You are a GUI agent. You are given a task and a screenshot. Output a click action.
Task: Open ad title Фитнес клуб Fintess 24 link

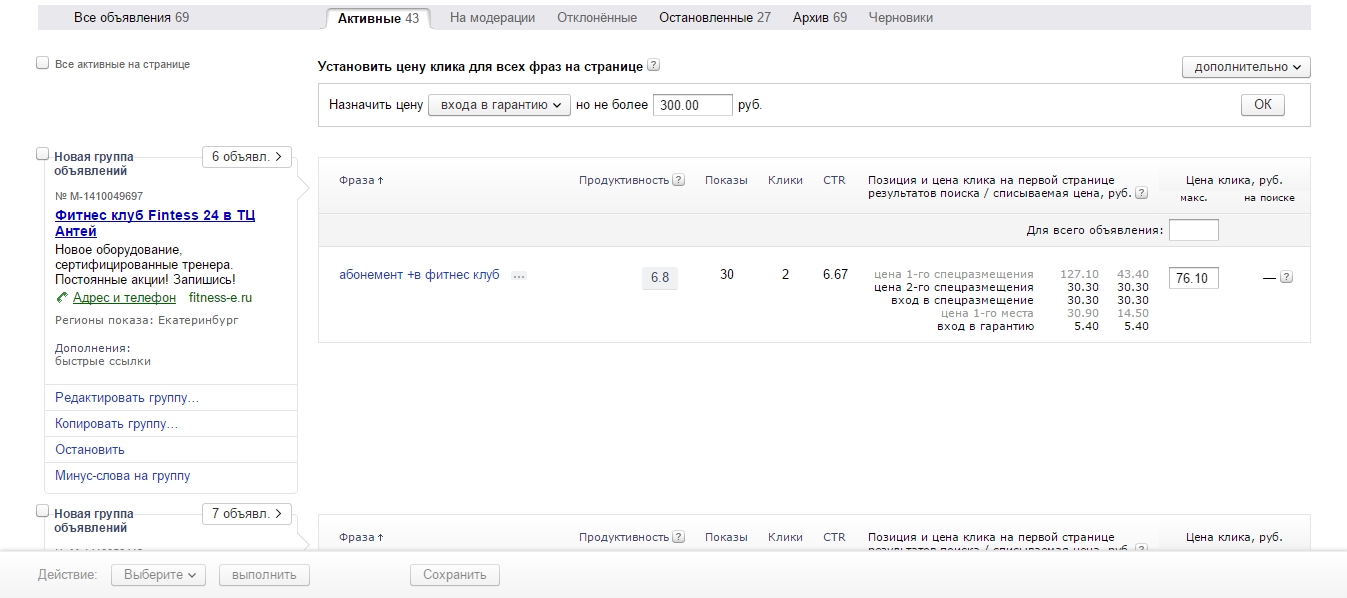pyautogui.click(x=155, y=223)
